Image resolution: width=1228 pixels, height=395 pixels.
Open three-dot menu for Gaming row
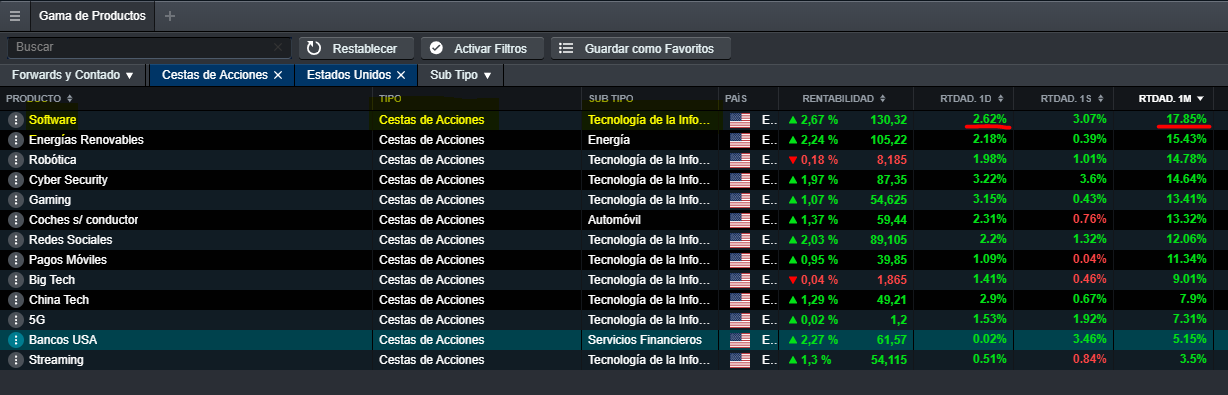pos(15,200)
